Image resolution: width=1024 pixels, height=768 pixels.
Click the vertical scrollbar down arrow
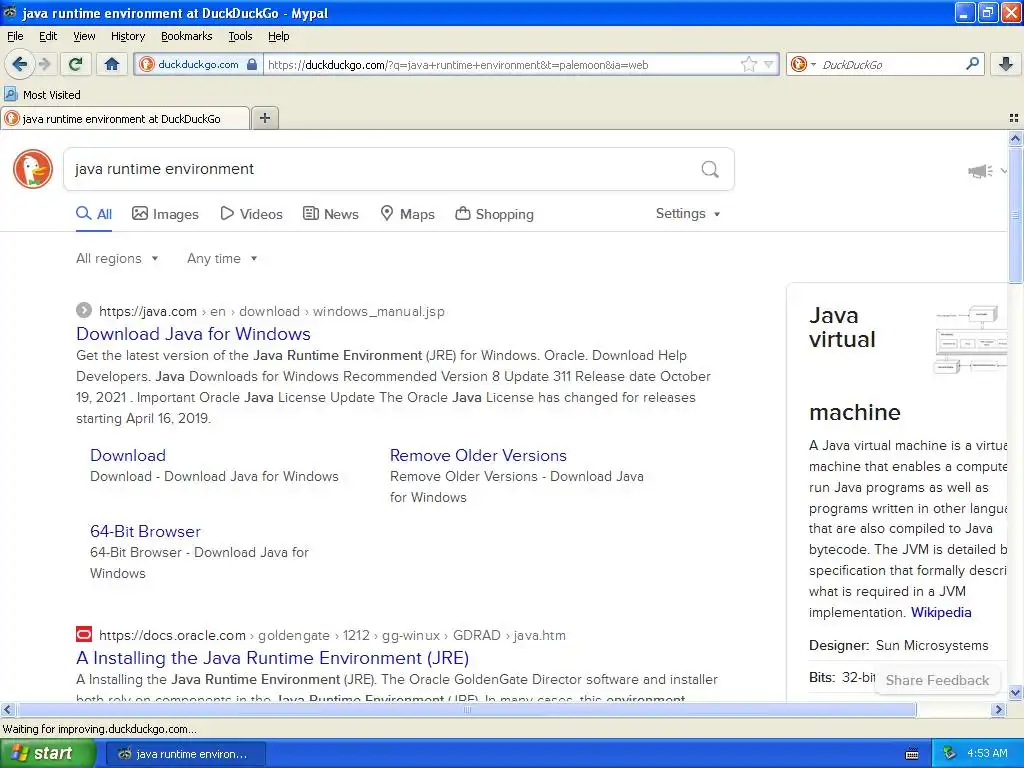pos(1016,692)
